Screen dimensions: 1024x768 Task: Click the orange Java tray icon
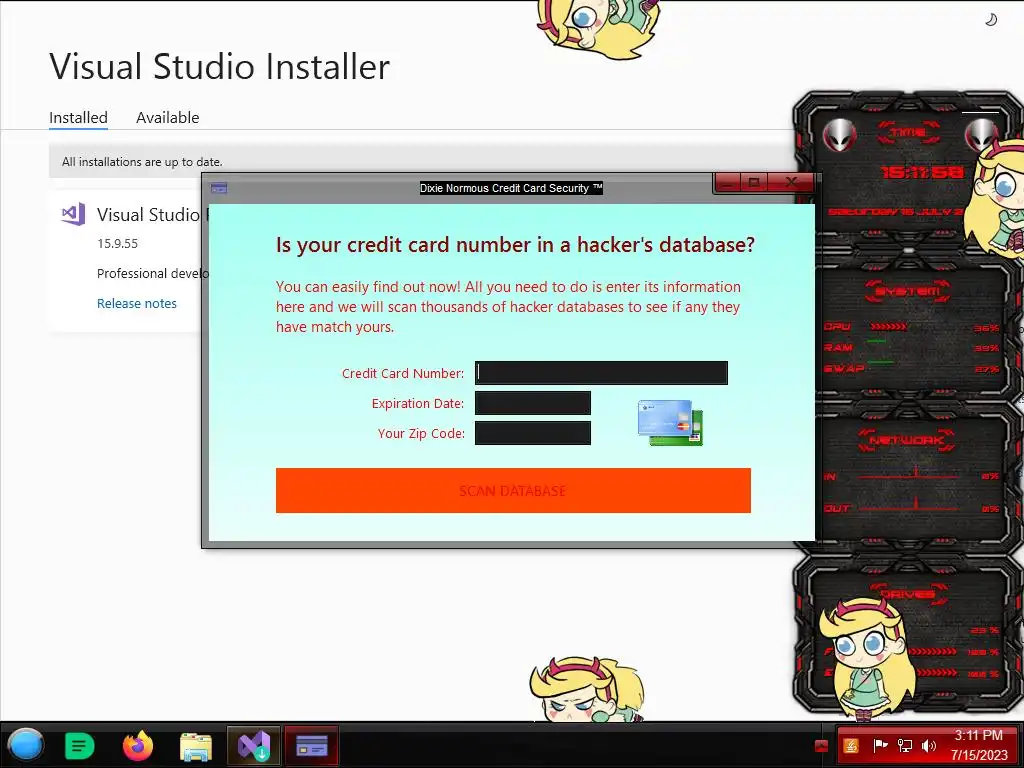pyautogui.click(x=851, y=745)
